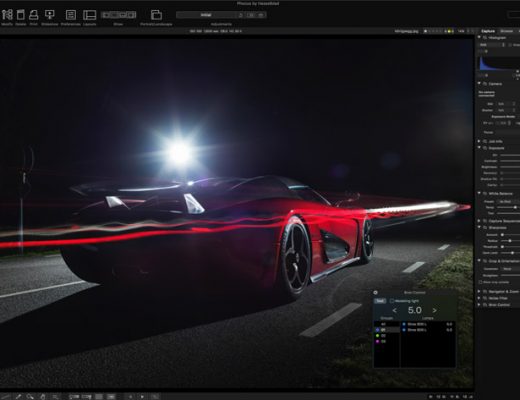Viewport: 520px width, 400px height.
Task: Click the Test button in Bron Control
Action: pyautogui.click(x=380, y=301)
